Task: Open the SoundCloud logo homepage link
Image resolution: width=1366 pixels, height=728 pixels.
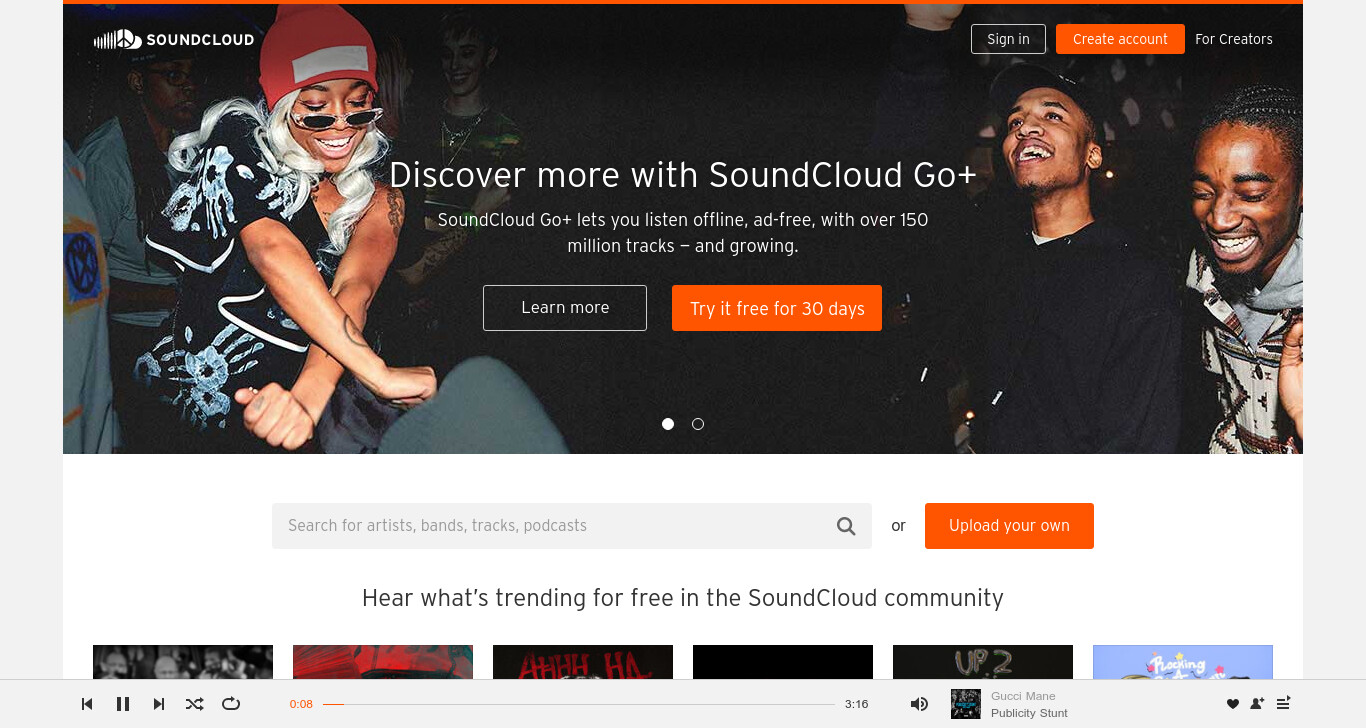Action: 174,39
